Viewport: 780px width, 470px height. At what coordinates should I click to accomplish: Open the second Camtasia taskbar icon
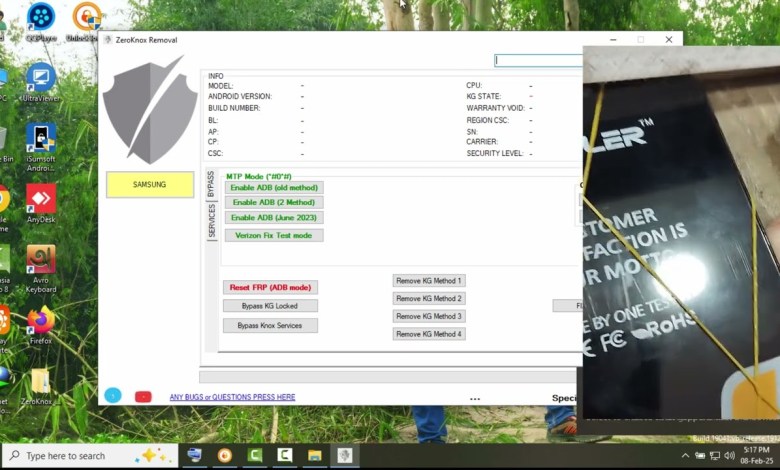pos(285,455)
